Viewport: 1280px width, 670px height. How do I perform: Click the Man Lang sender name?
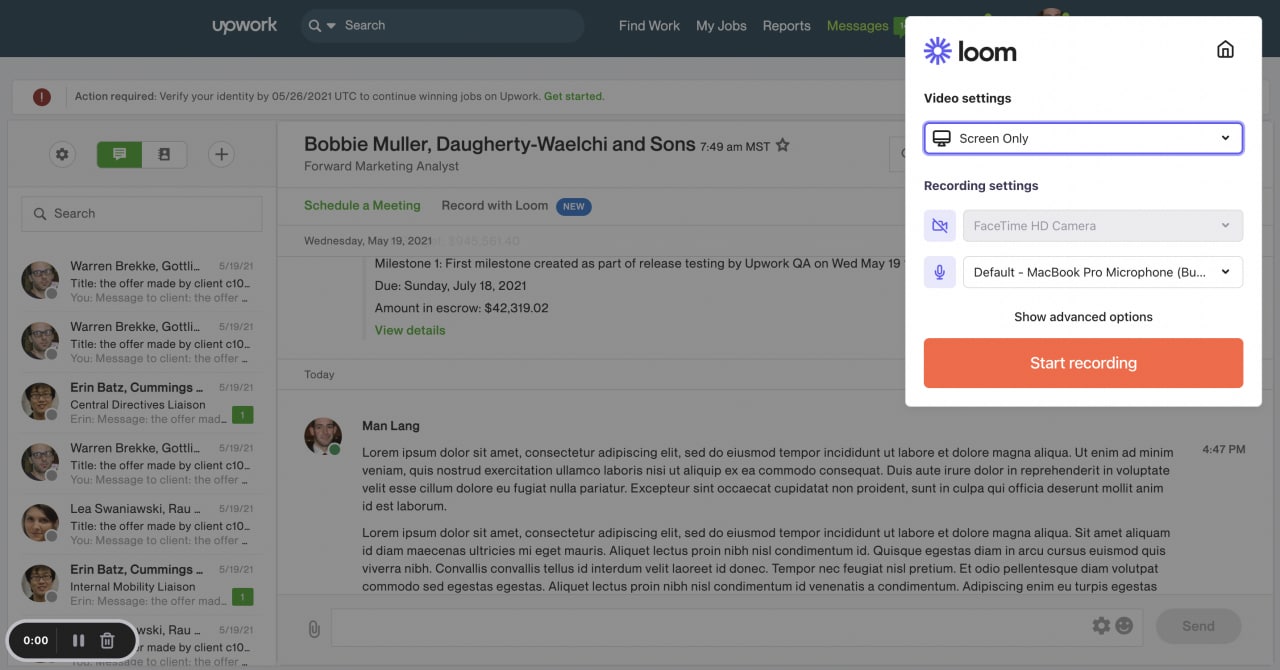(391, 426)
